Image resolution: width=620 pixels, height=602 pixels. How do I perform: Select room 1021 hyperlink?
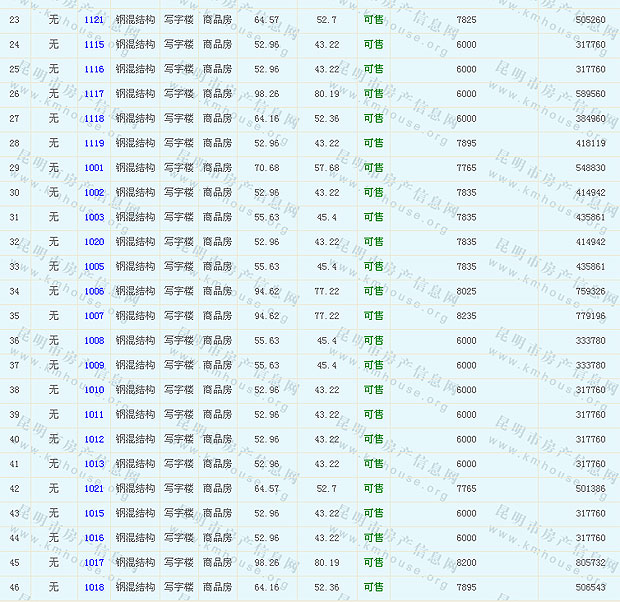(x=94, y=489)
